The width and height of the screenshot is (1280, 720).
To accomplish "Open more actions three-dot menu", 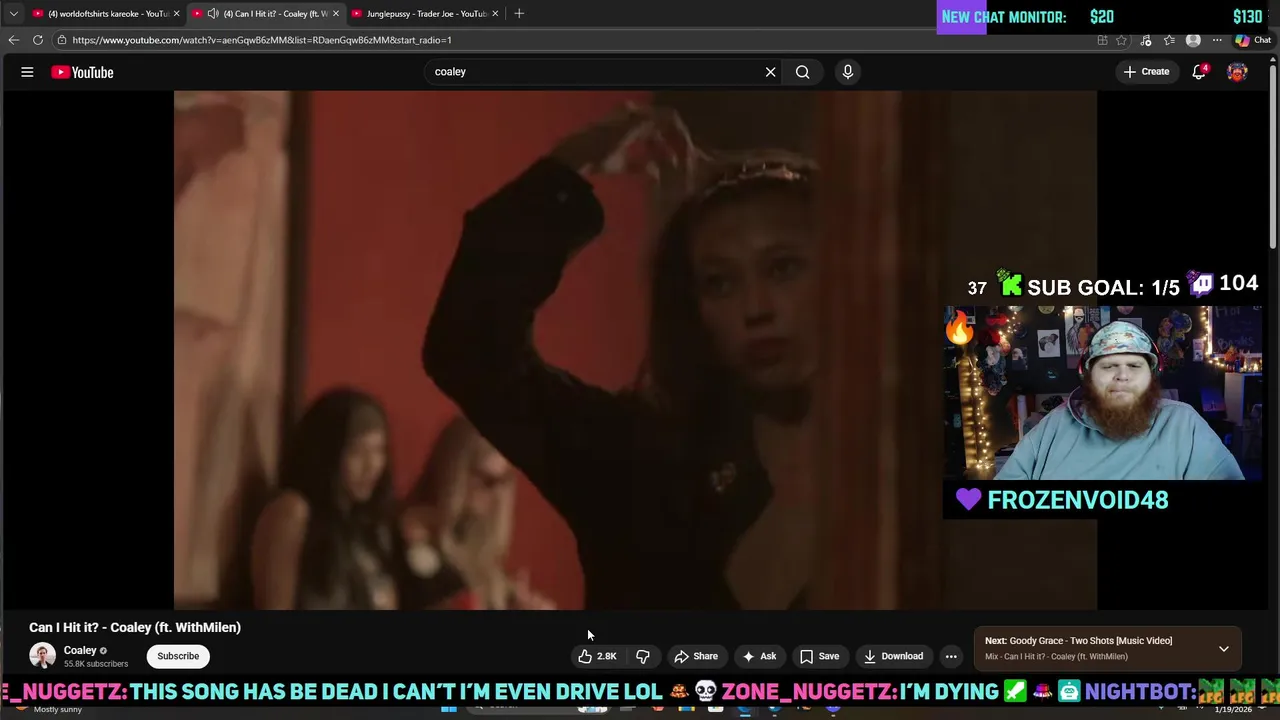I will pos(951,656).
